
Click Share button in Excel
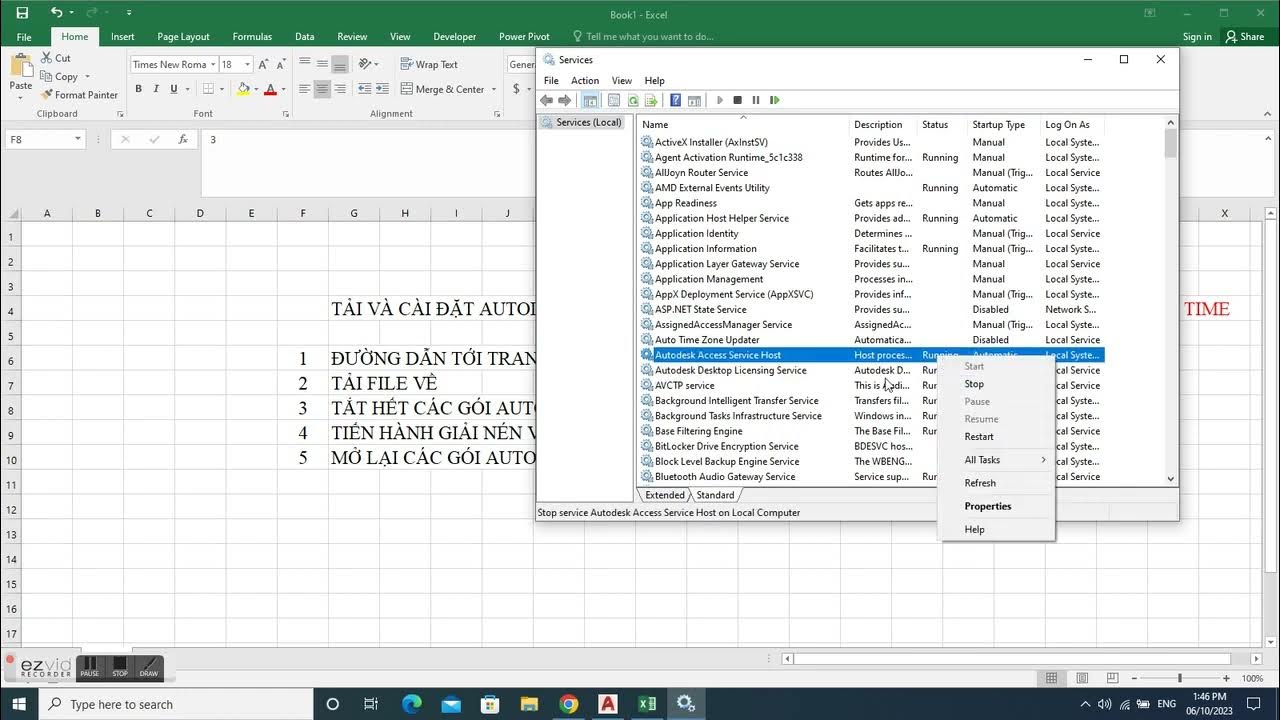click(x=1244, y=37)
